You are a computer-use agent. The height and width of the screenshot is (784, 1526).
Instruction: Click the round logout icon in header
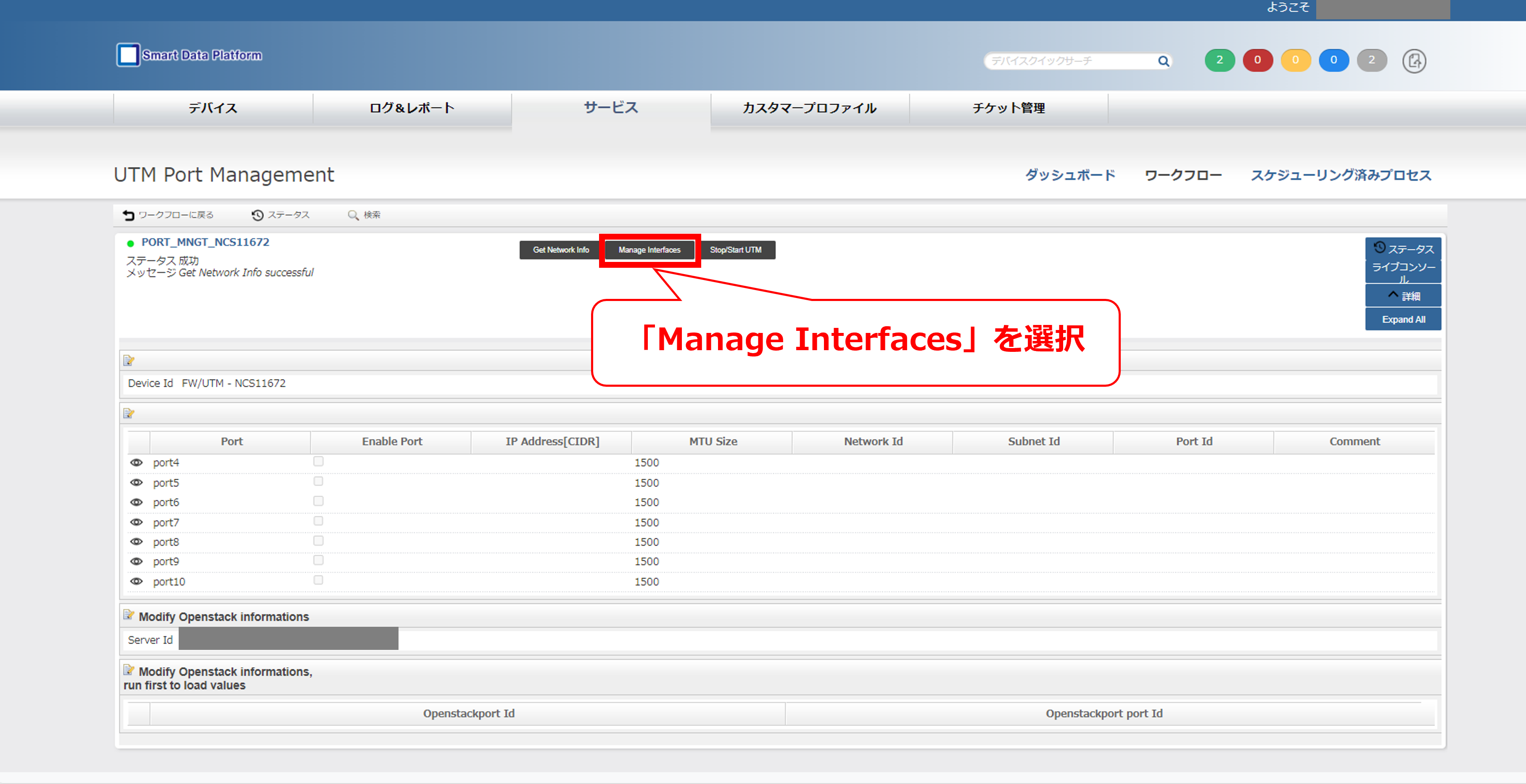[1414, 61]
